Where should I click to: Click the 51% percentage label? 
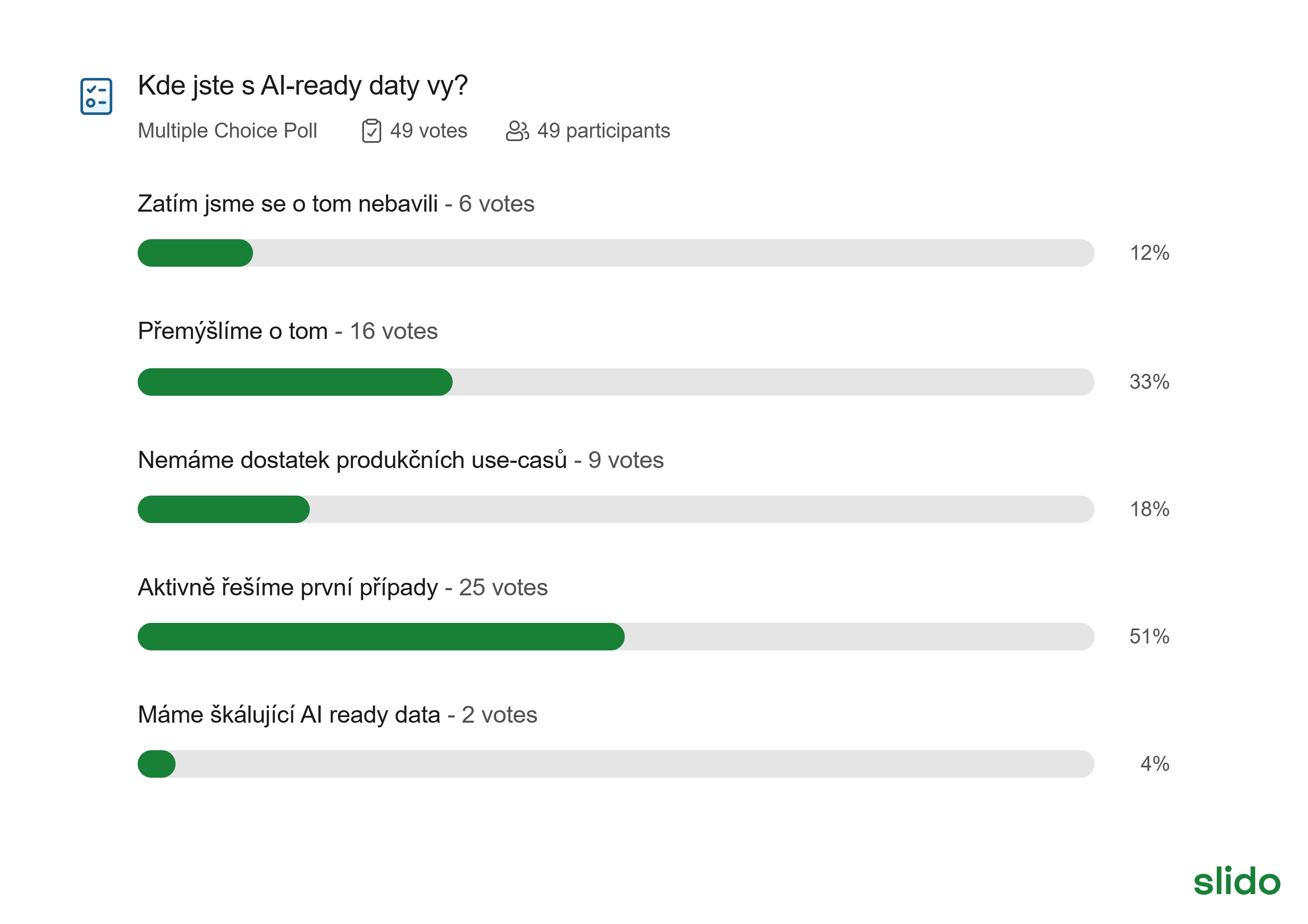1149,636
